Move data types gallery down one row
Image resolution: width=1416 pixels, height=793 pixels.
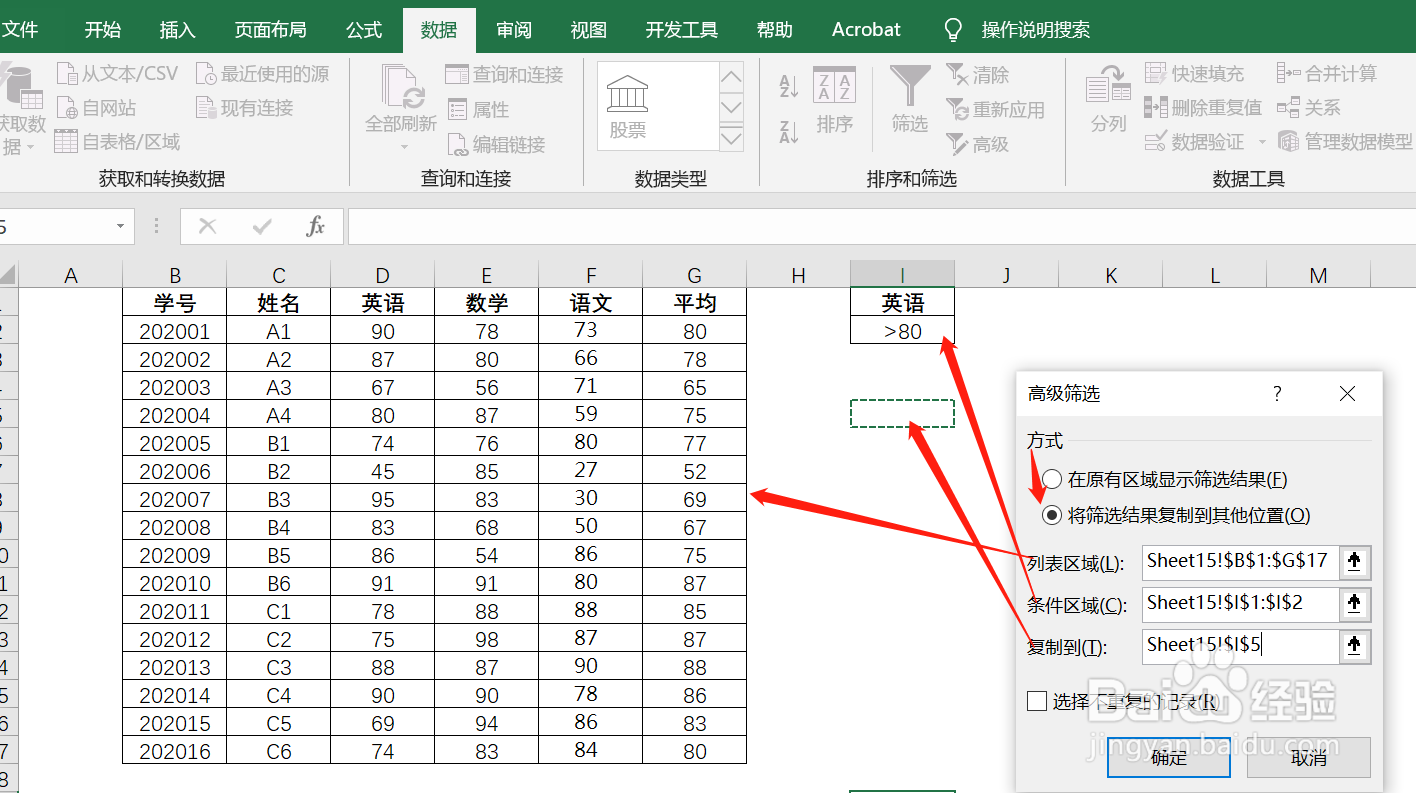(732, 107)
